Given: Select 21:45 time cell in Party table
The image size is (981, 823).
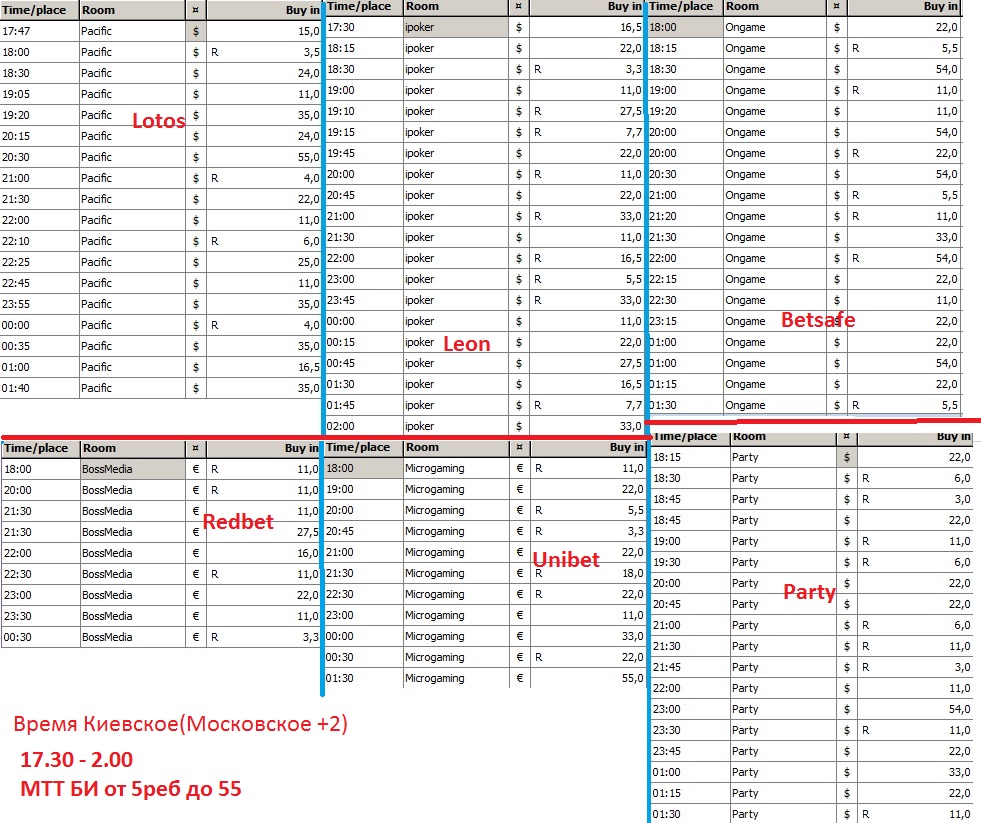Looking at the screenshot, I should point(690,667).
